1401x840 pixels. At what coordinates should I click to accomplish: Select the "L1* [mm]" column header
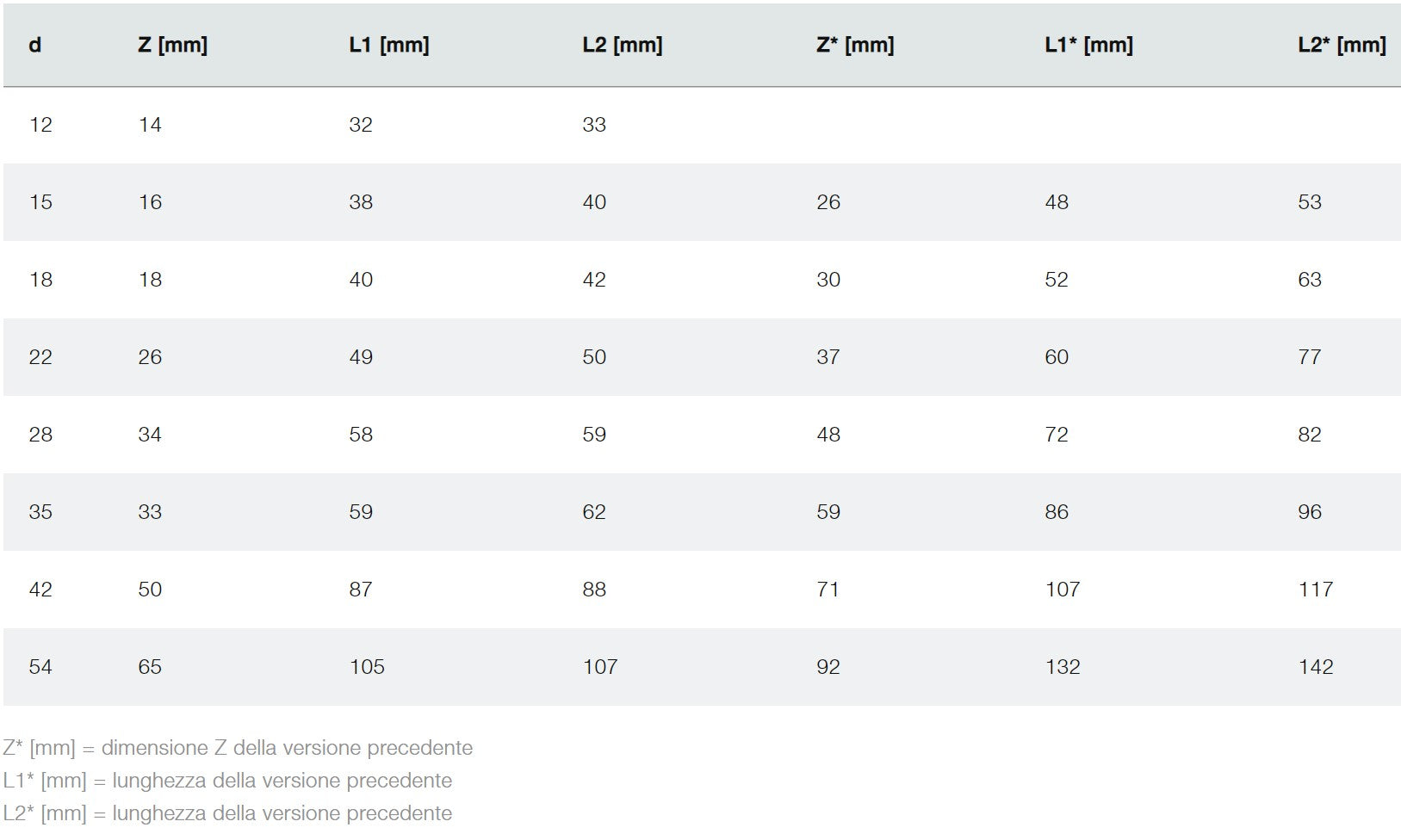tap(1088, 45)
